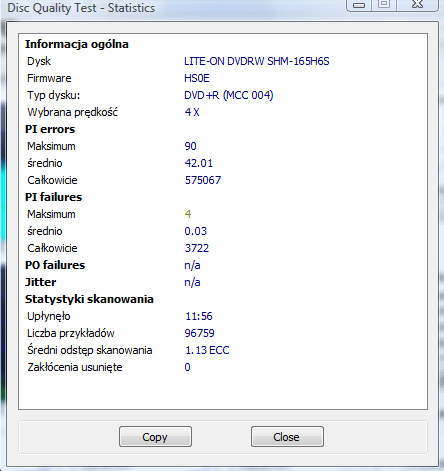
Task: Click the Średni odstęp skanowania label
Action: pos(90,351)
